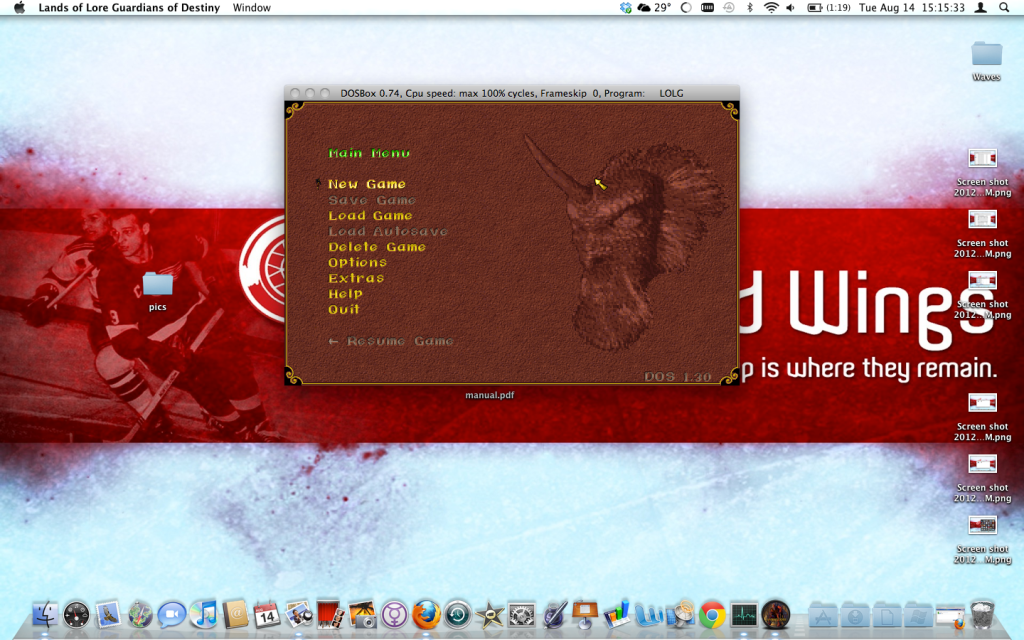Open Finder from the Dock
The height and width of the screenshot is (640, 1024).
[45, 615]
